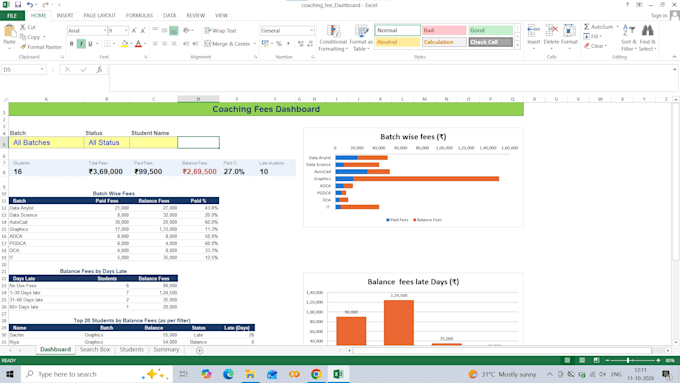680x383 pixels.
Task: Apply Bold formatting
Action: point(72,44)
